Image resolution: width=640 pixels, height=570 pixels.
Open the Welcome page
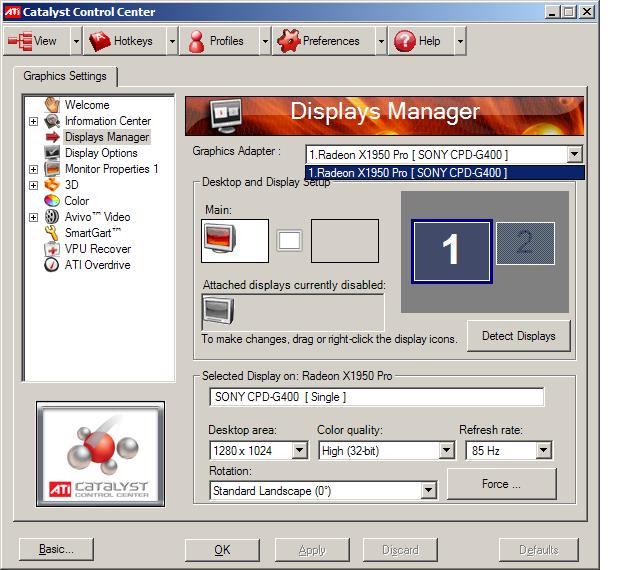pyautogui.click(x=87, y=105)
